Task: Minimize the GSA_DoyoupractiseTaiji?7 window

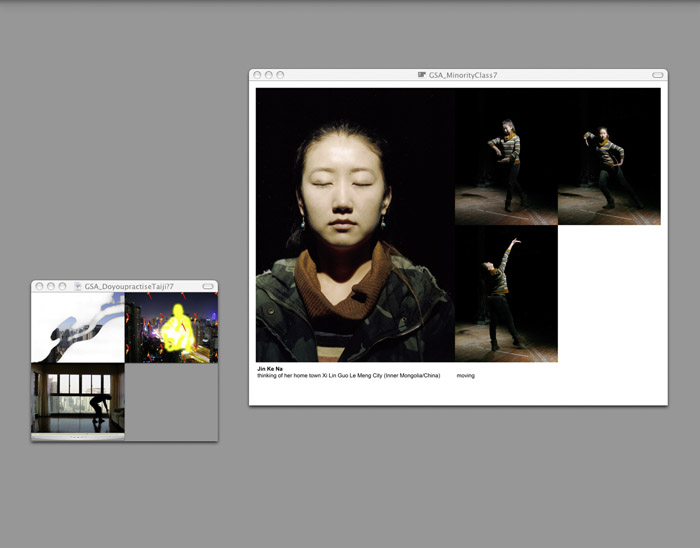Action: point(51,286)
